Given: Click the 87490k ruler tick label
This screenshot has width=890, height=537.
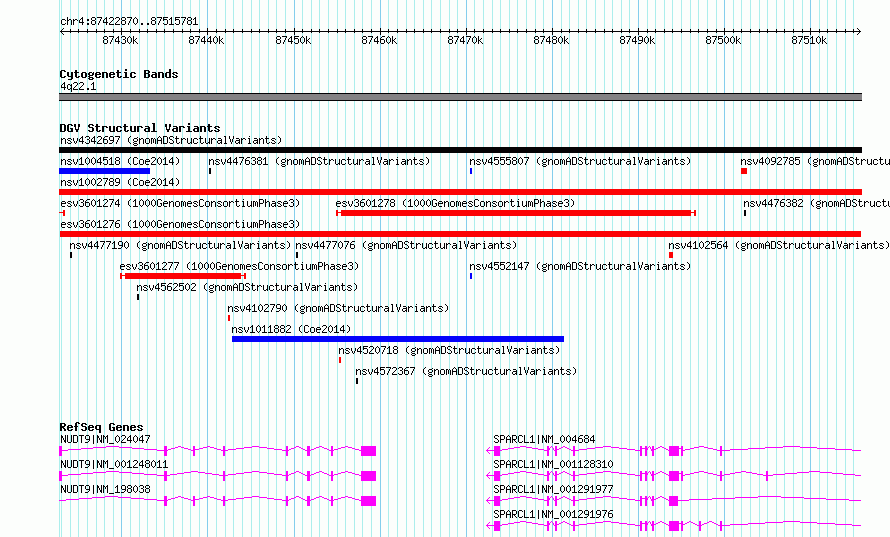Looking at the screenshot, I should click(637, 40).
